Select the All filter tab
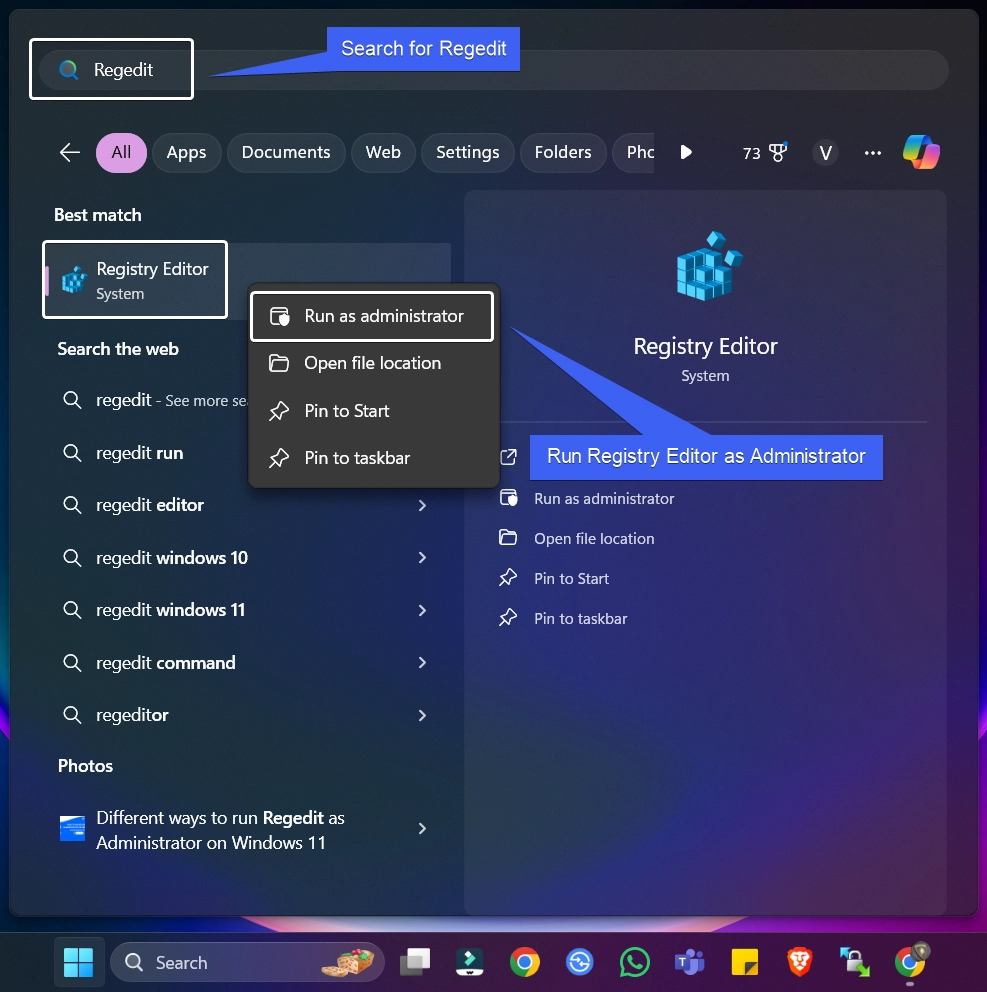This screenshot has height=992, width=987. coord(121,152)
